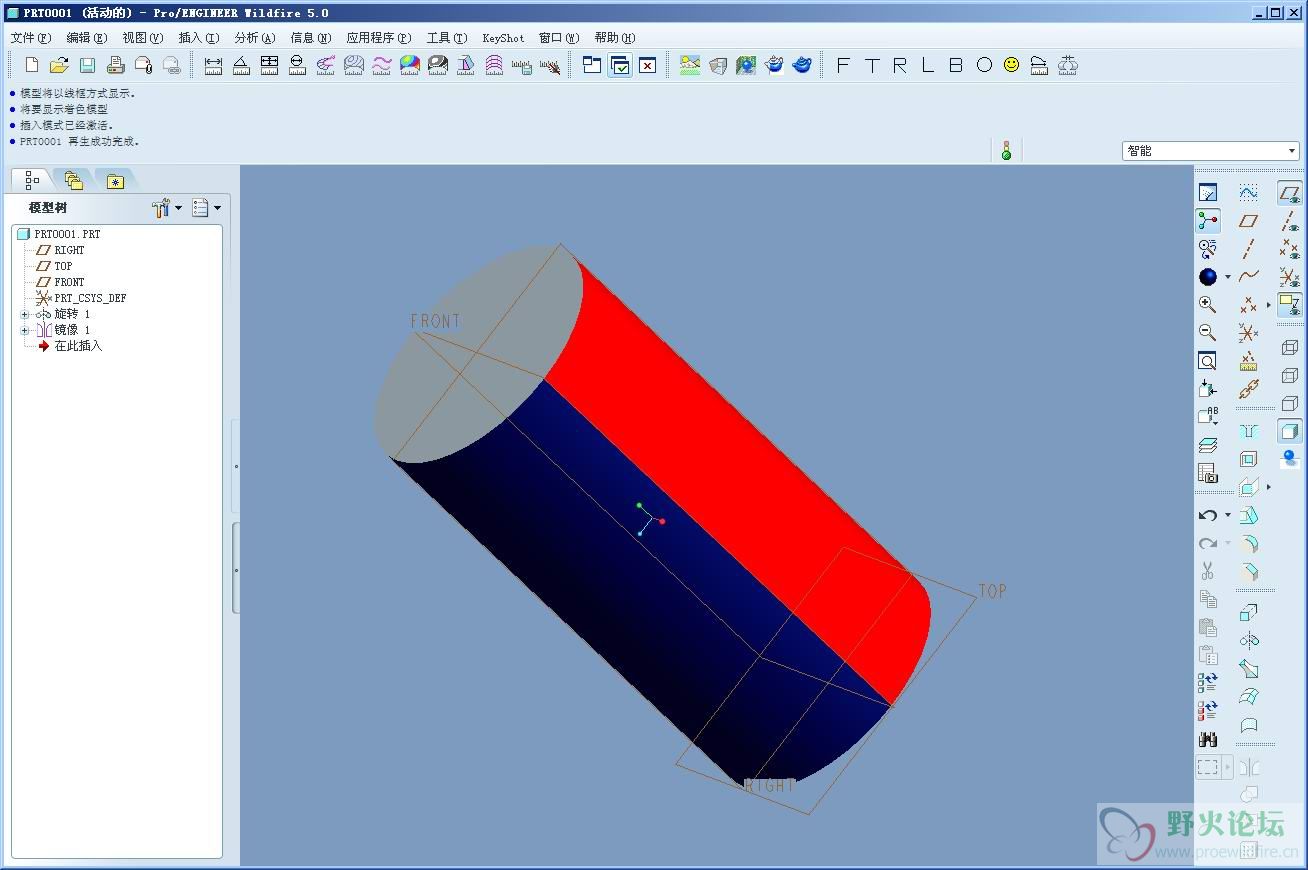The width and height of the screenshot is (1308, 870).
Task: Select the diameter measurement tool
Action: [x=297, y=65]
